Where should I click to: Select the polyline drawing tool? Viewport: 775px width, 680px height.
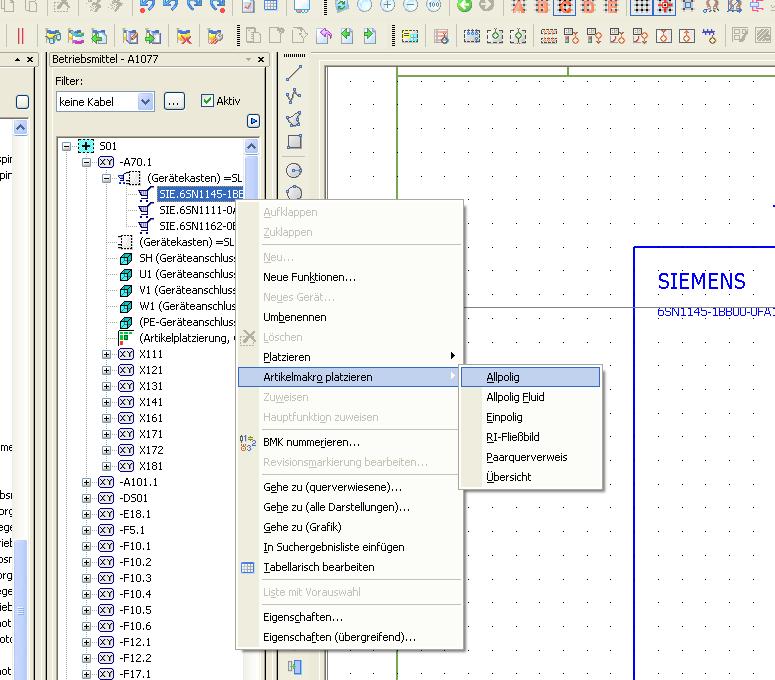click(x=294, y=96)
